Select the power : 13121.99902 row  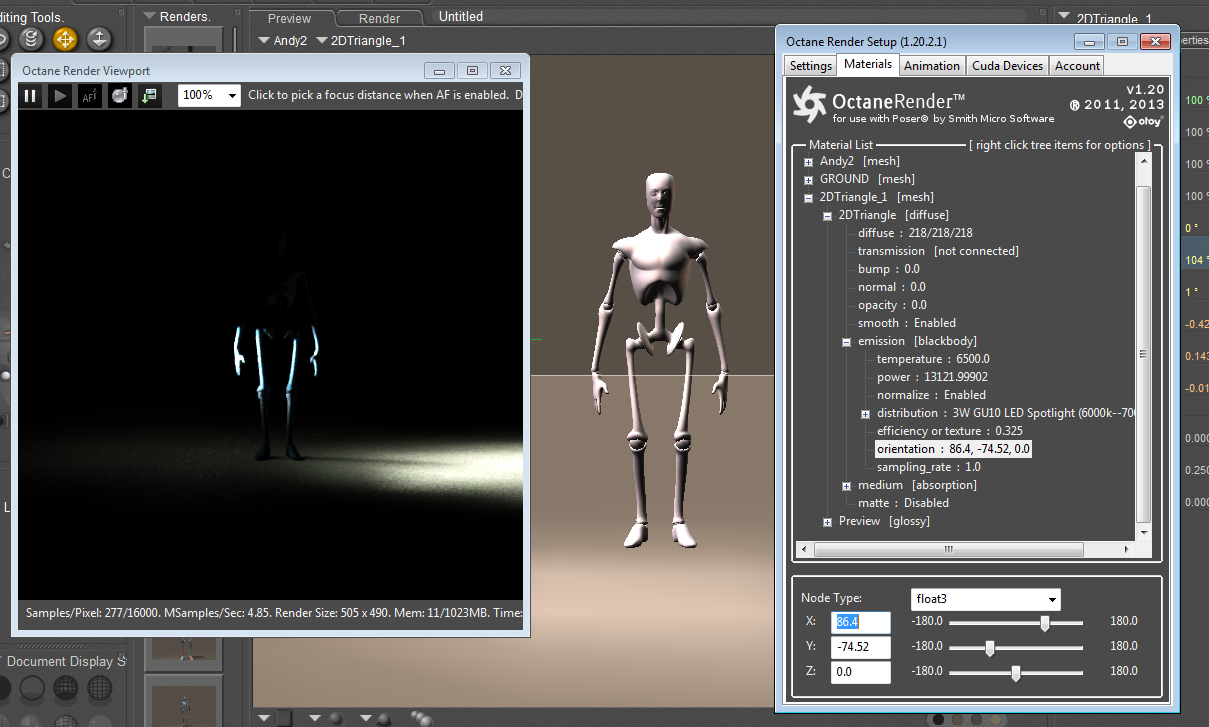point(932,377)
